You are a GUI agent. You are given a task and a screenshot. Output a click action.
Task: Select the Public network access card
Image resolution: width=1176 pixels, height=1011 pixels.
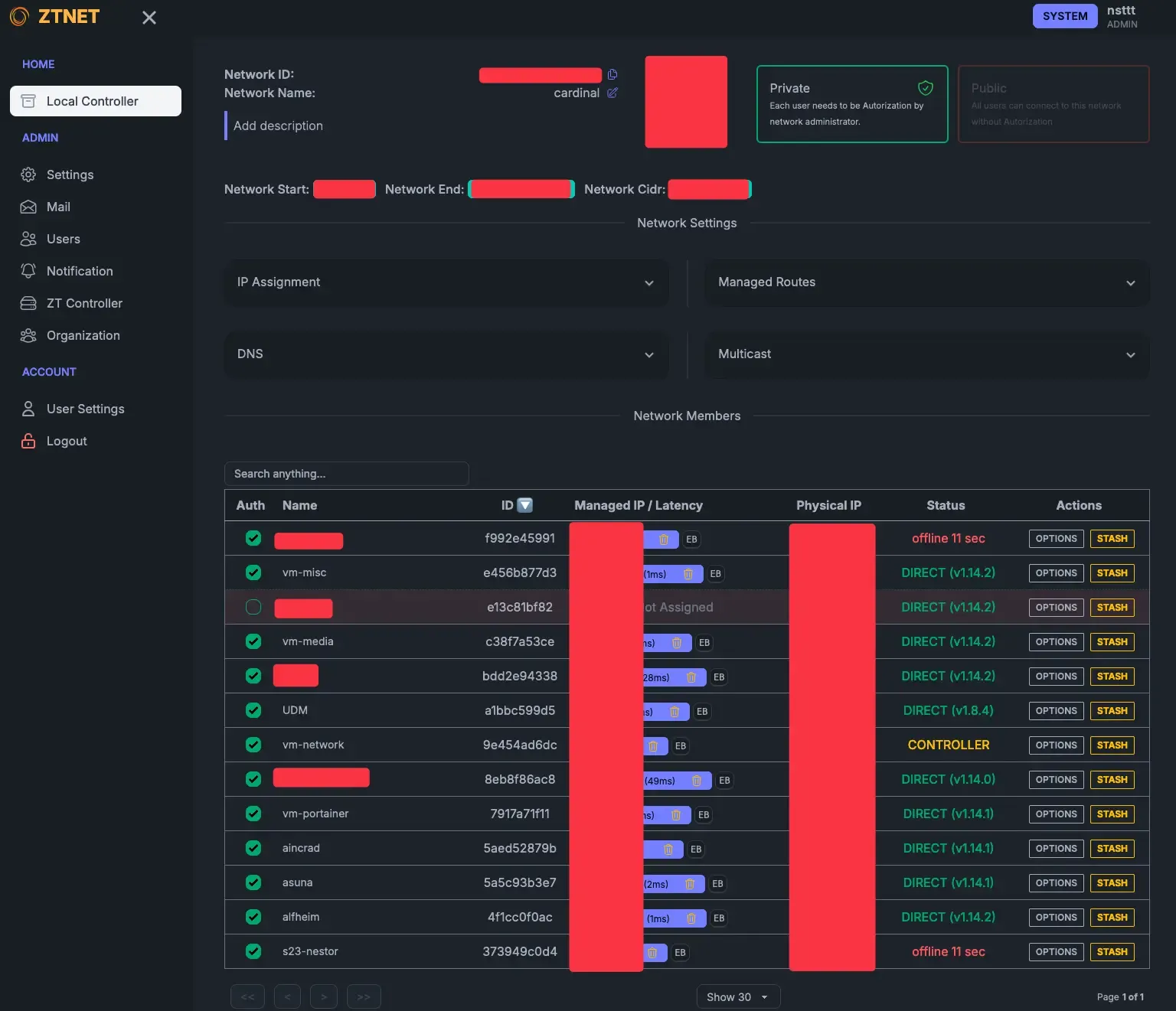1053,104
